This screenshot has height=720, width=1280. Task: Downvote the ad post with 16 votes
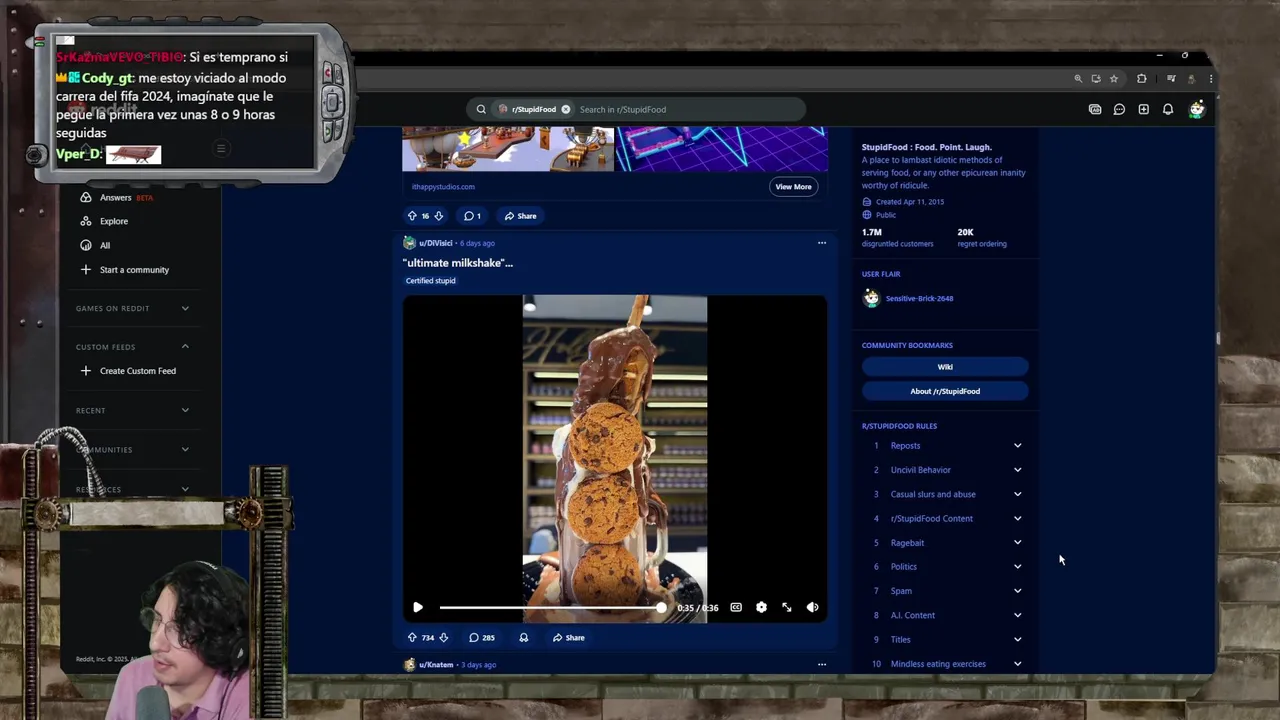pos(438,216)
